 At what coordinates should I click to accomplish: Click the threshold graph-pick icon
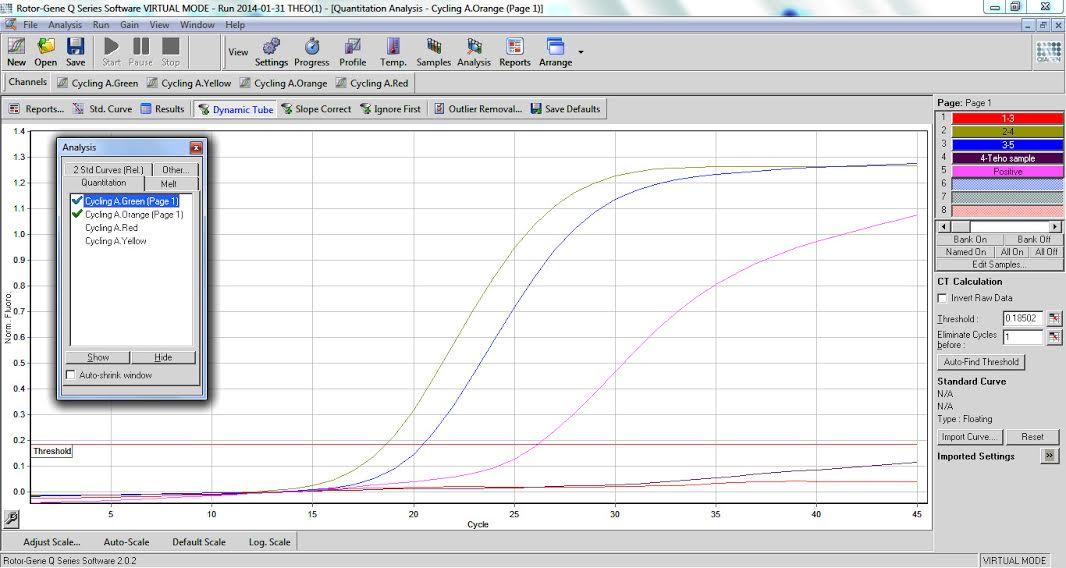[1054, 318]
